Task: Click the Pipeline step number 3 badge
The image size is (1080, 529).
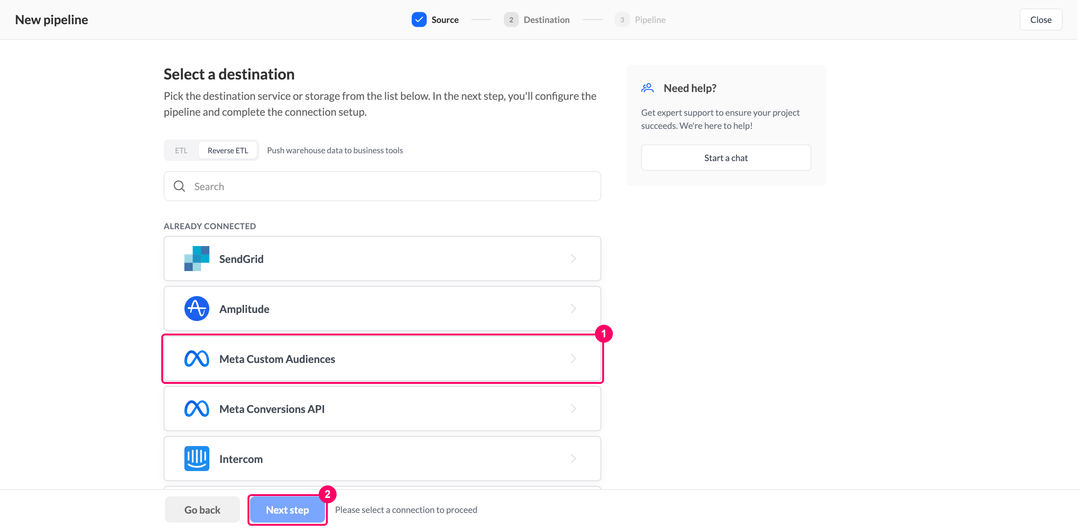Action: pyautogui.click(x=622, y=20)
